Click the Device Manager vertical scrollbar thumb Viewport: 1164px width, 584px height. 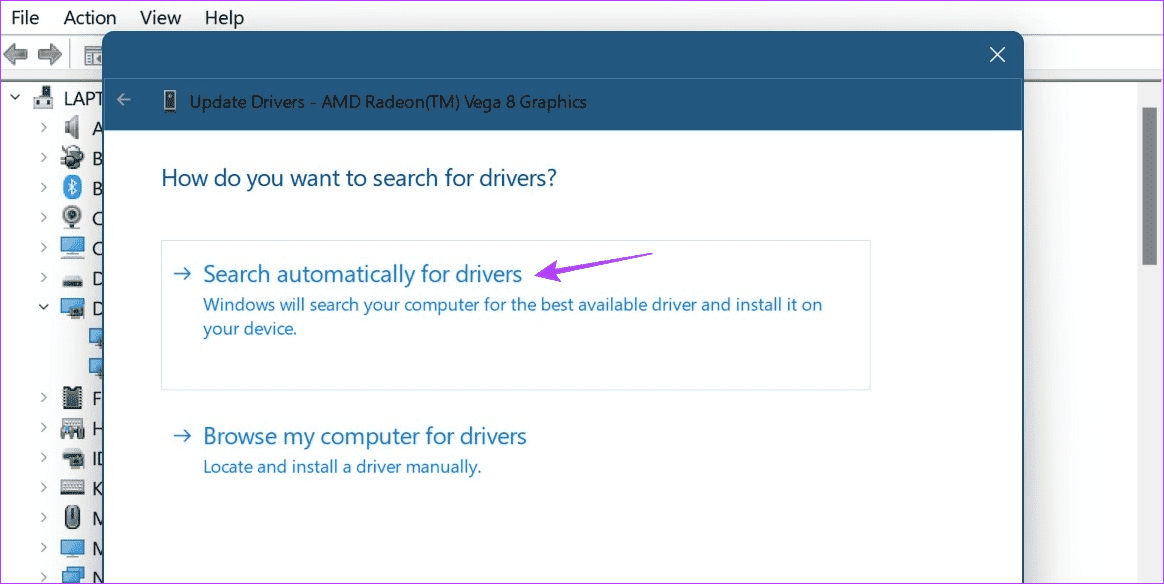tap(1149, 186)
